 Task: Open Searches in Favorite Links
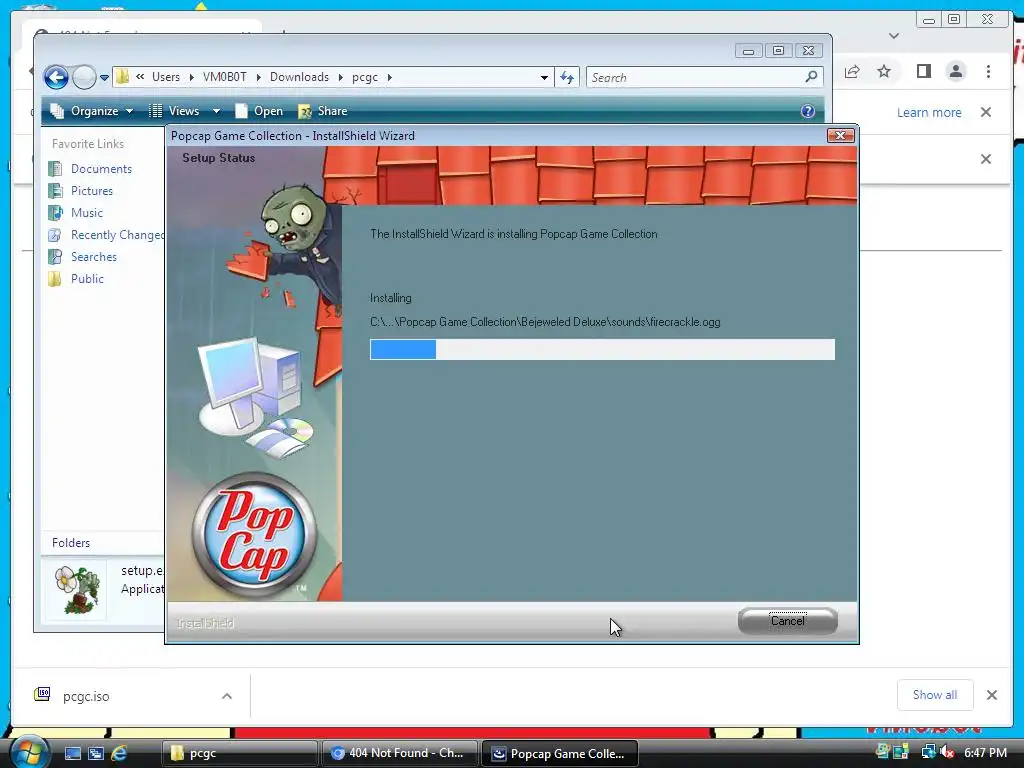pyautogui.click(x=94, y=257)
